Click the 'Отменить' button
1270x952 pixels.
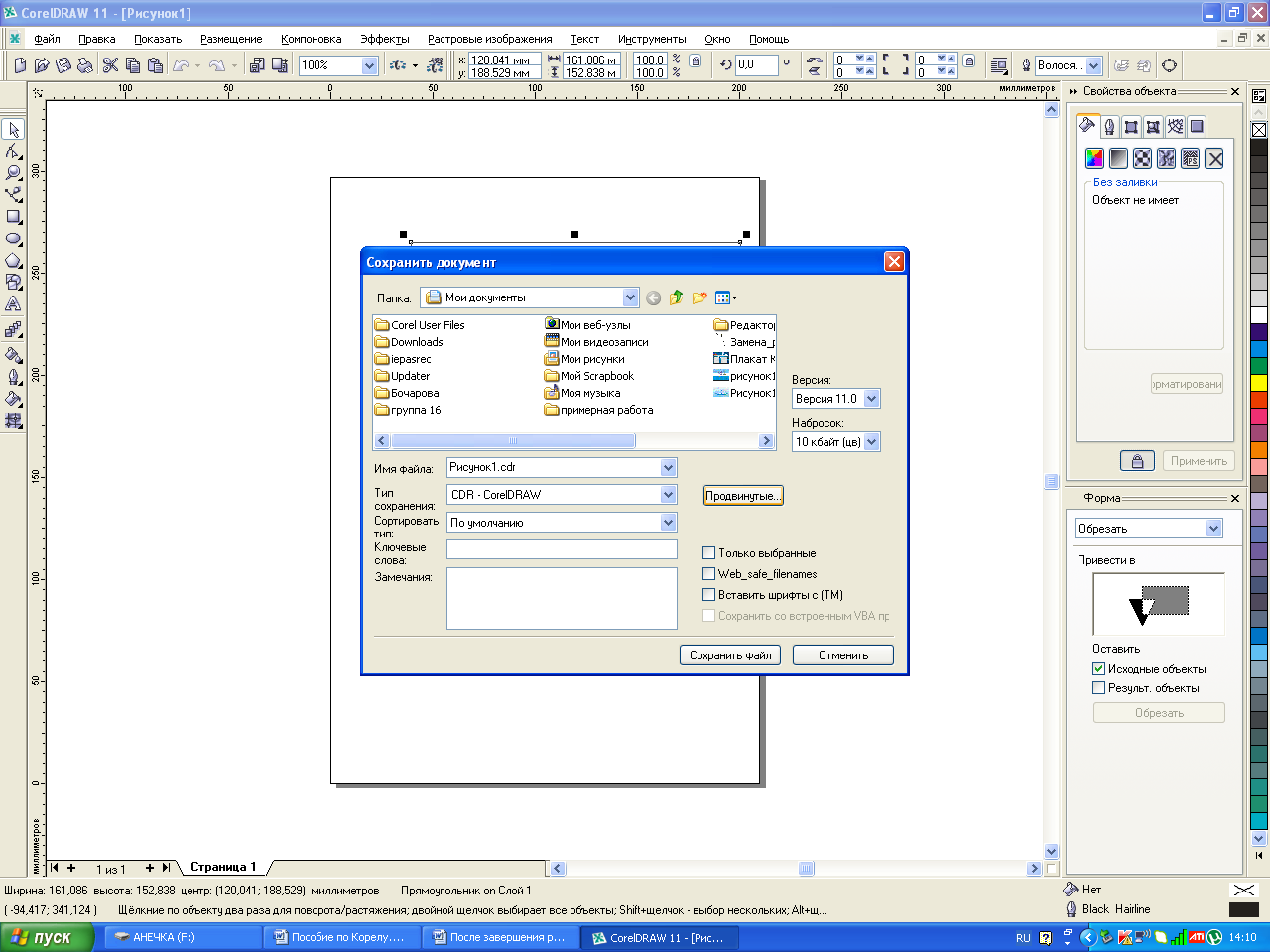coord(843,655)
